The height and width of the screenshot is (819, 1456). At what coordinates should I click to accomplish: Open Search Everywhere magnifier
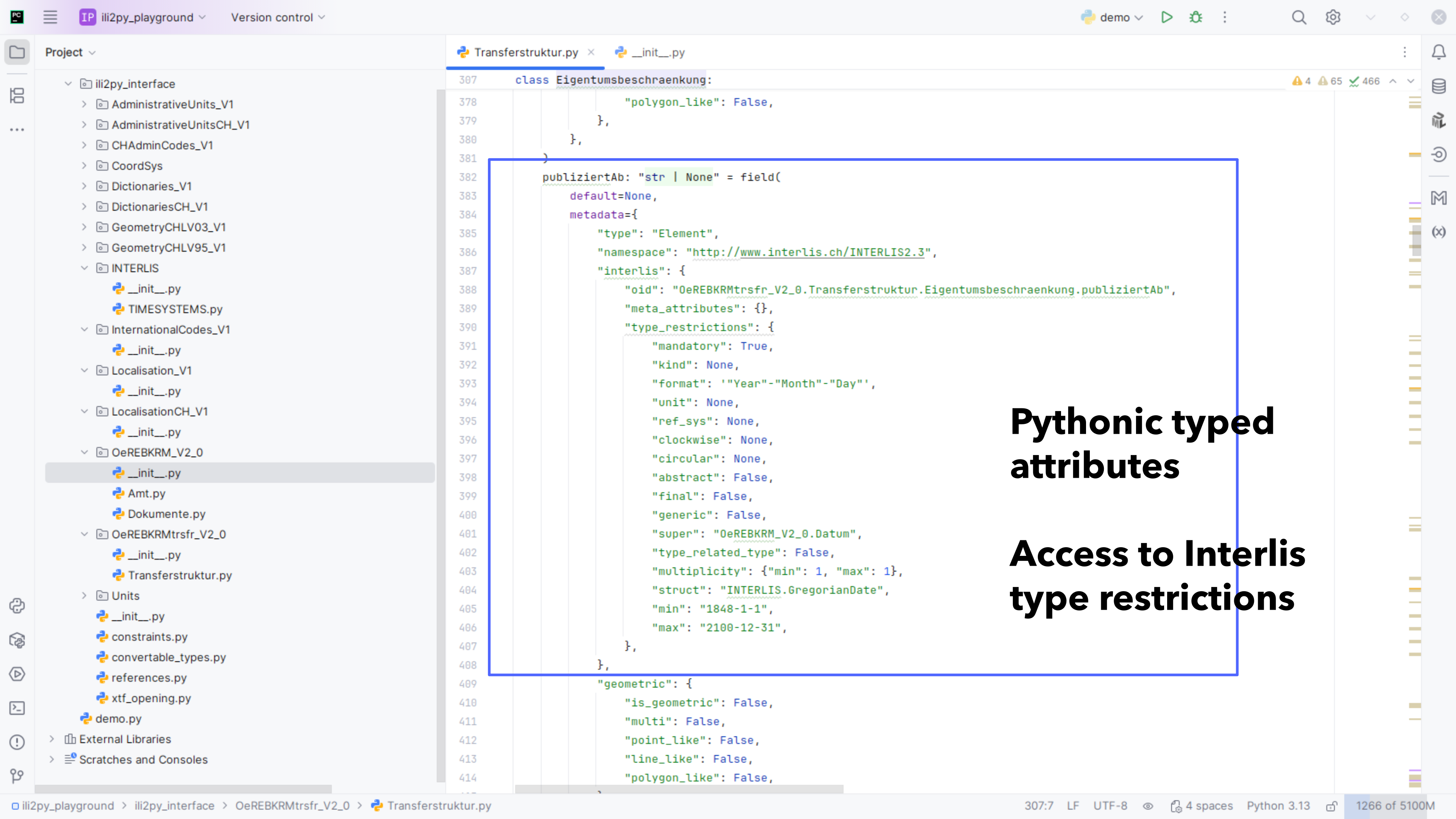click(1299, 17)
